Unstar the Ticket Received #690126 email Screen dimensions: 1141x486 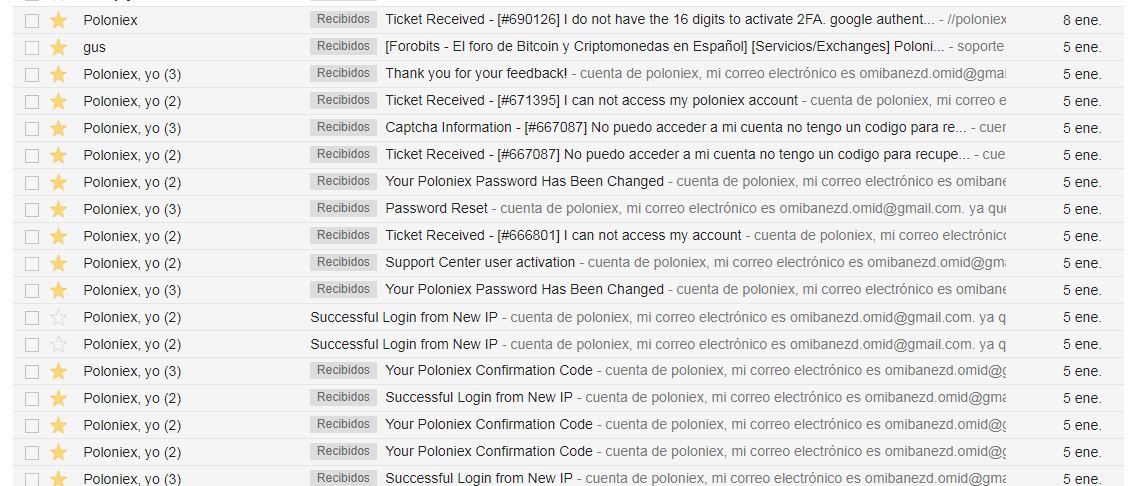point(58,20)
